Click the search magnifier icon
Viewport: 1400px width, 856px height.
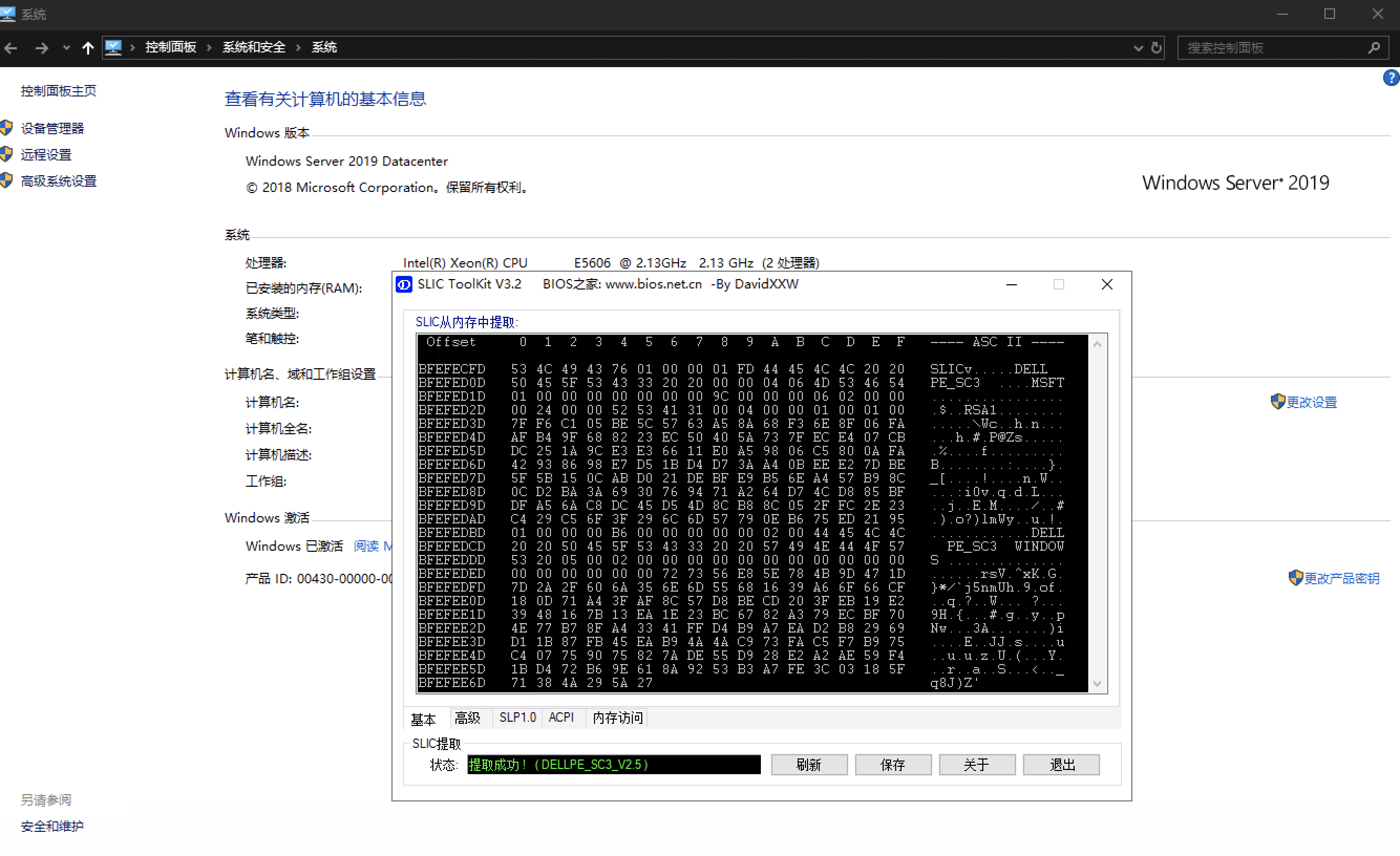(1374, 48)
